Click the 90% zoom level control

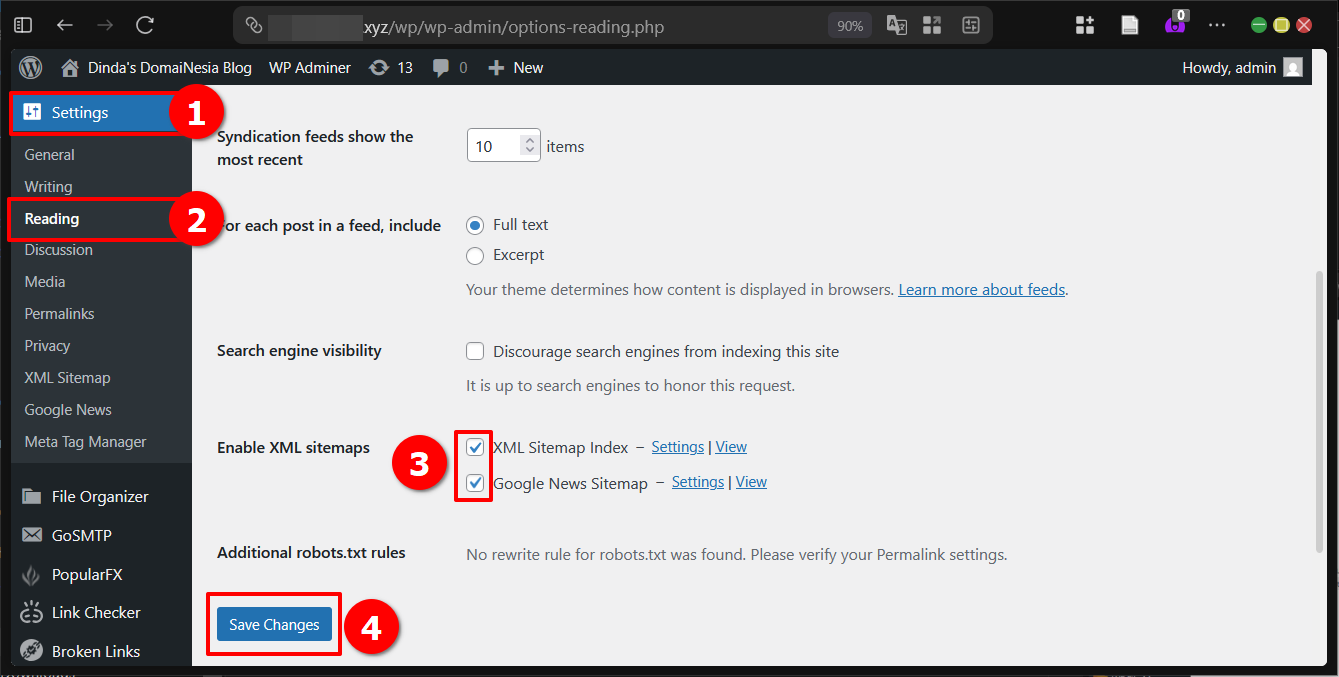[849, 26]
